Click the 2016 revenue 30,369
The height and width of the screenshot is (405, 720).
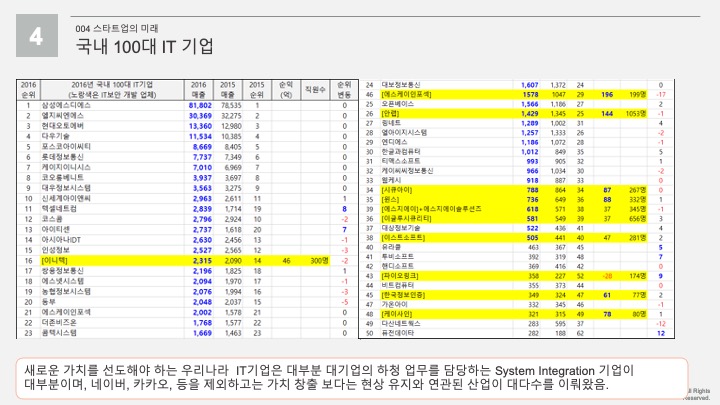pyautogui.click(x=200, y=116)
